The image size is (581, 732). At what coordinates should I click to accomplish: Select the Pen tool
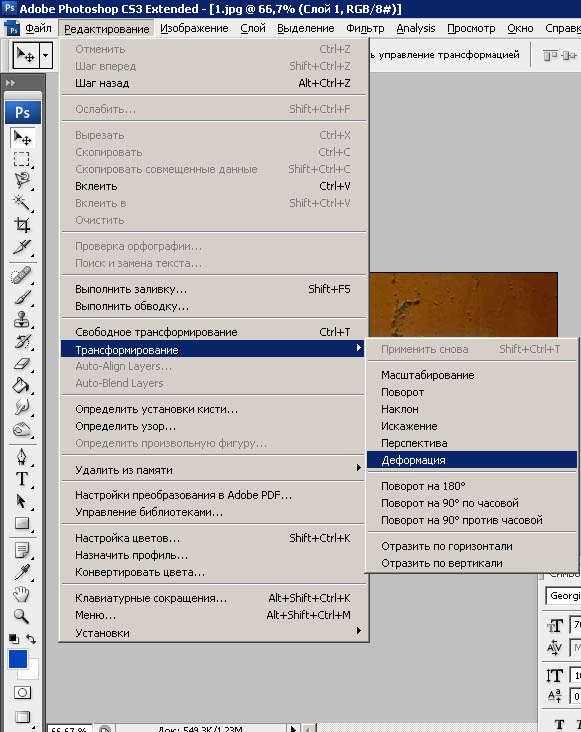[x=22, y=457]
